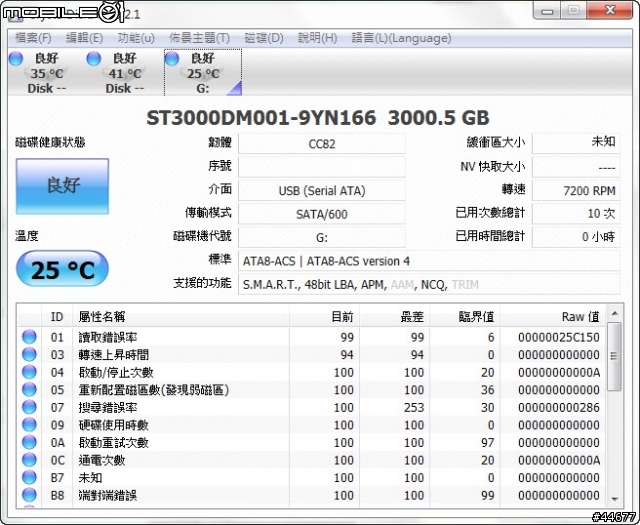
Task: Click the blue orb on 35 °C disk tab
Action: [16, 58]
